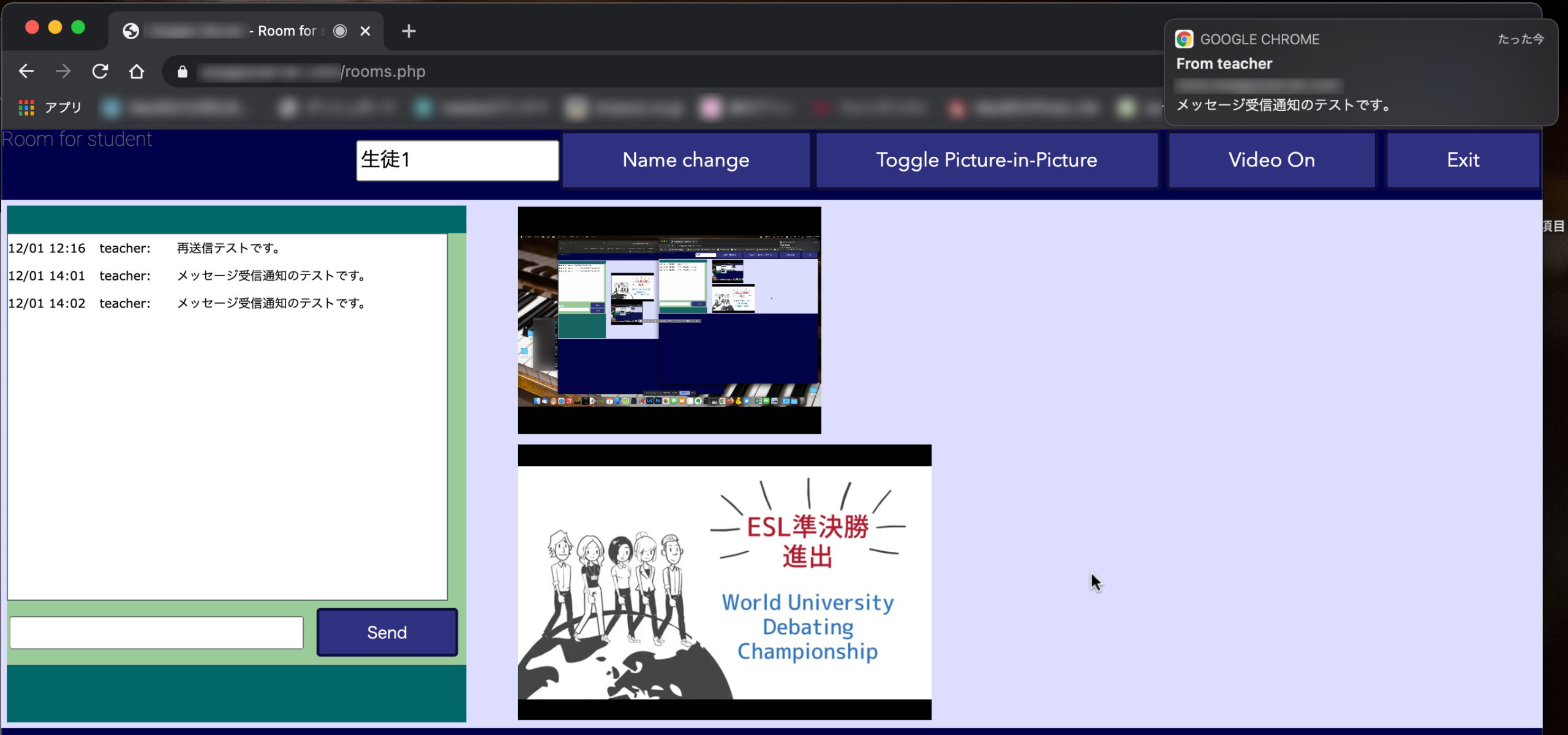Click the student name field 生徒1
The width and height of the screenshot is (1568, 735).
pyautogui.click(x=457, y=160)
